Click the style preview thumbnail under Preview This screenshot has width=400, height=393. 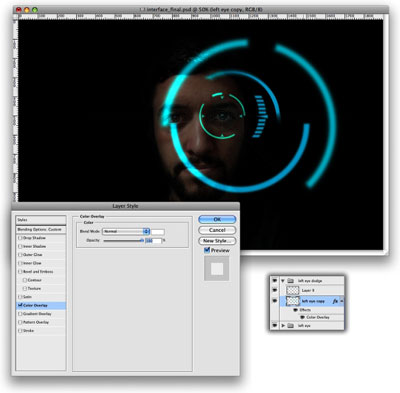pyautogui.click(x=217, y=269)
